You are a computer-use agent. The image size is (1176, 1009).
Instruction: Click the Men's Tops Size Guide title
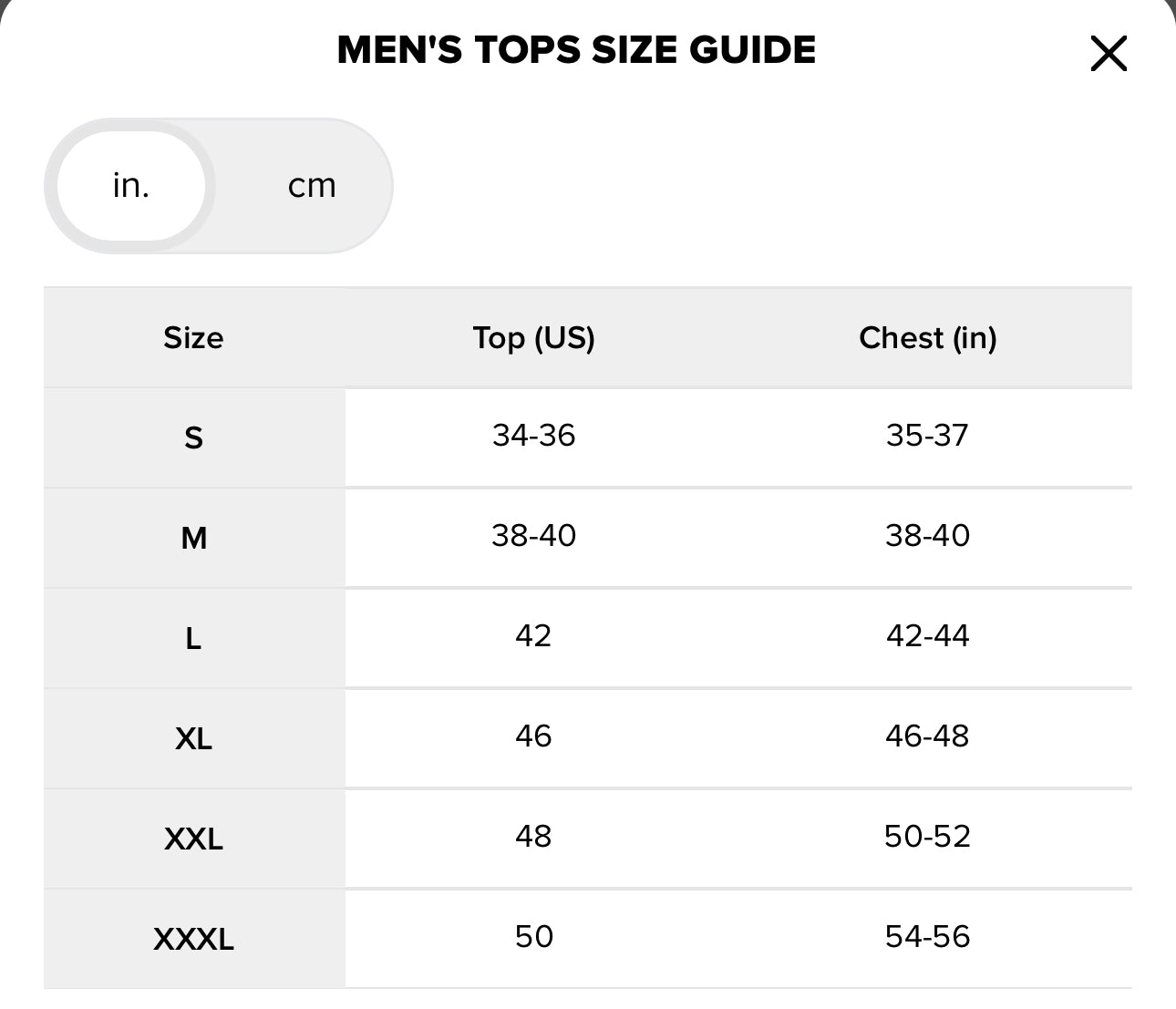576,50
